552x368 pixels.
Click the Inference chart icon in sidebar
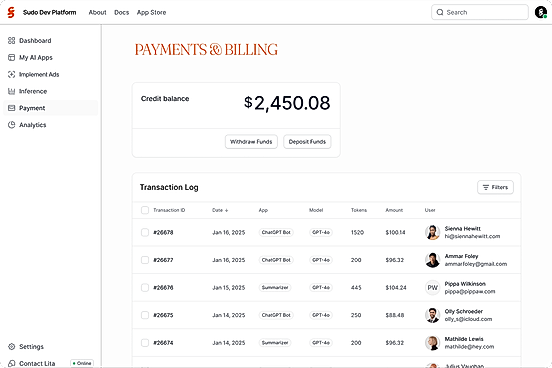click(12, 91)
